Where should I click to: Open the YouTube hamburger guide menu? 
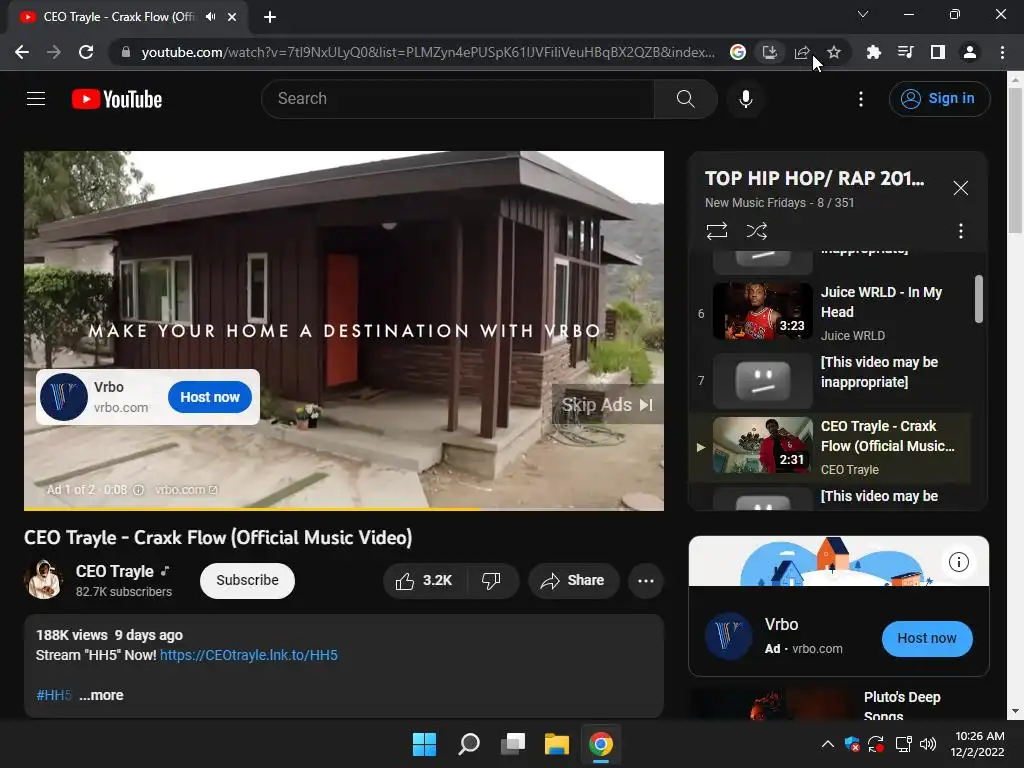[36, 99]
